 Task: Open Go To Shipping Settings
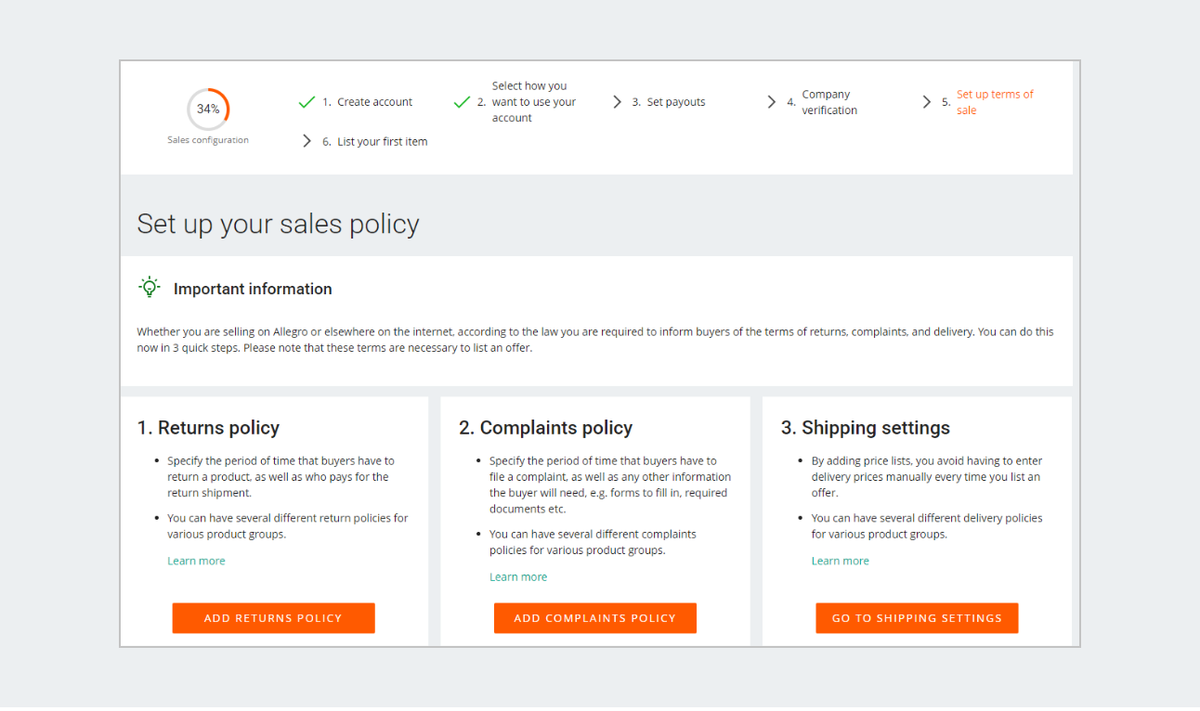pyautogui.click(x=917, y=618)
